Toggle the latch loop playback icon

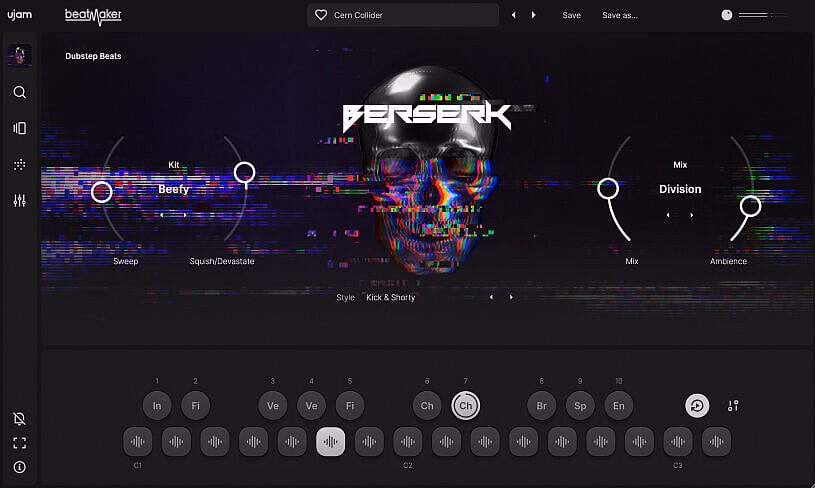(x=697, y=405)
